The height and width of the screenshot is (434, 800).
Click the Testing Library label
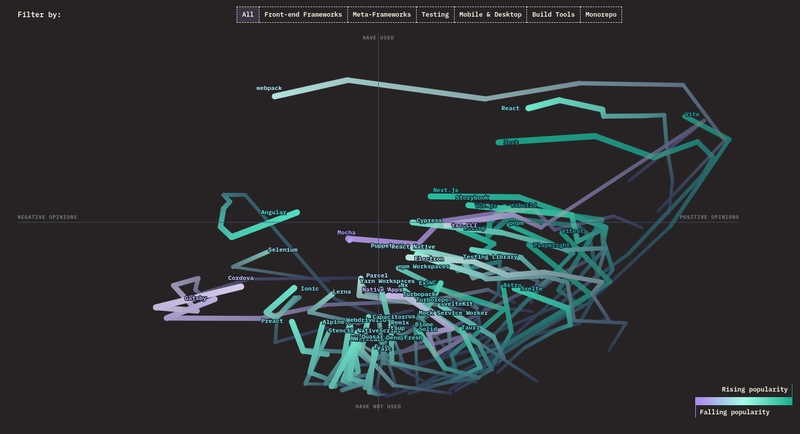click(490, 257)
